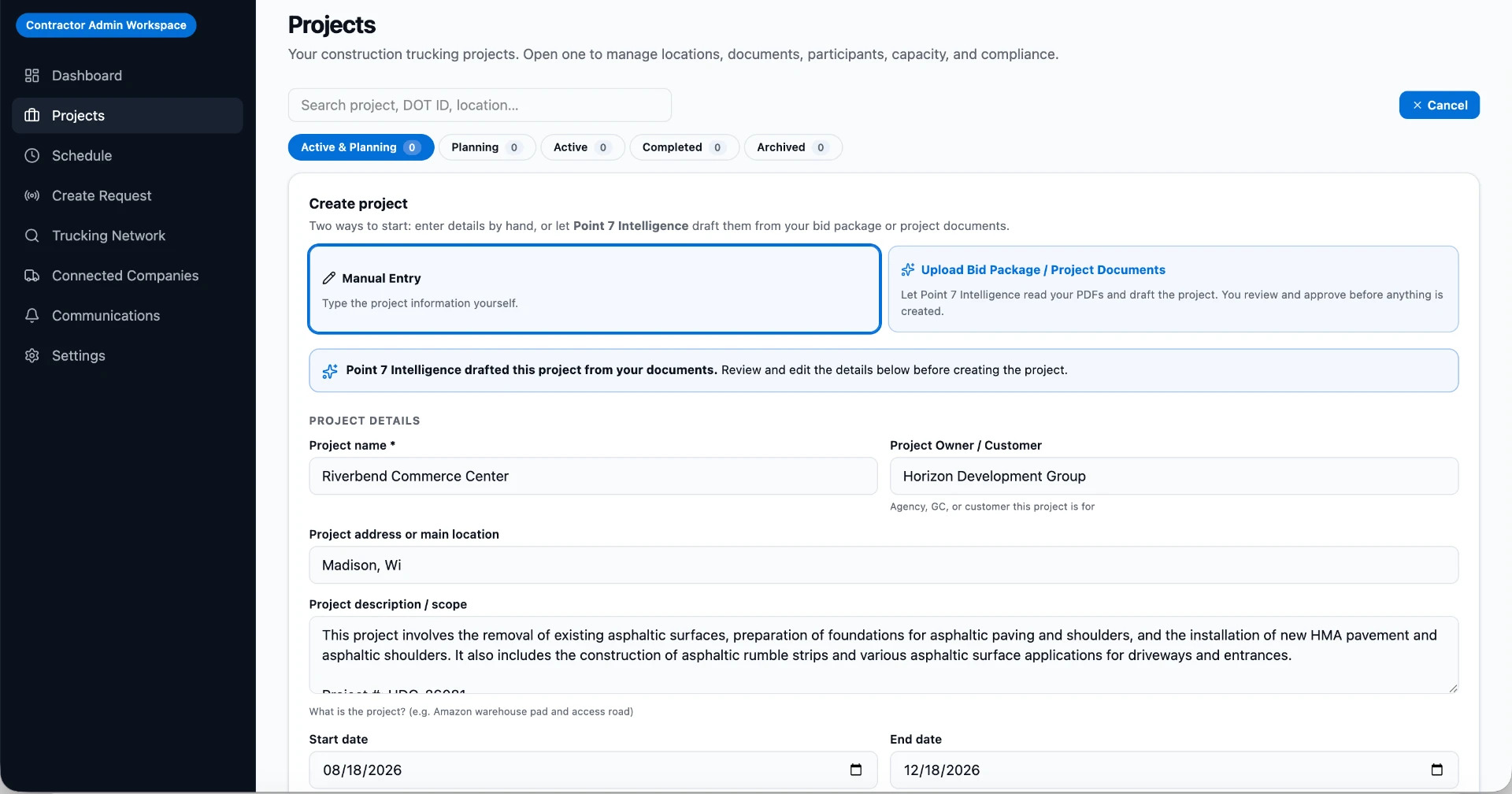Open Communications in sidebar

click(128, 315)
